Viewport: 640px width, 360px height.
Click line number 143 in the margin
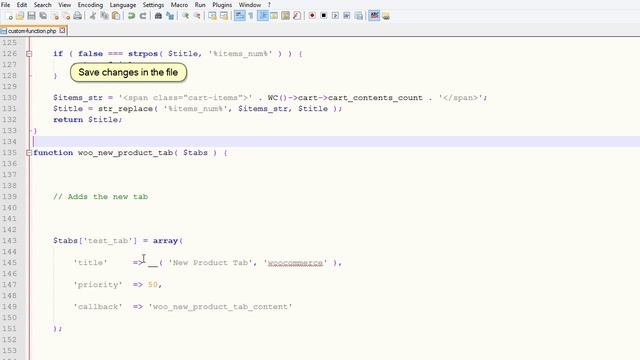pyautogui.click(x=9, y=241)
